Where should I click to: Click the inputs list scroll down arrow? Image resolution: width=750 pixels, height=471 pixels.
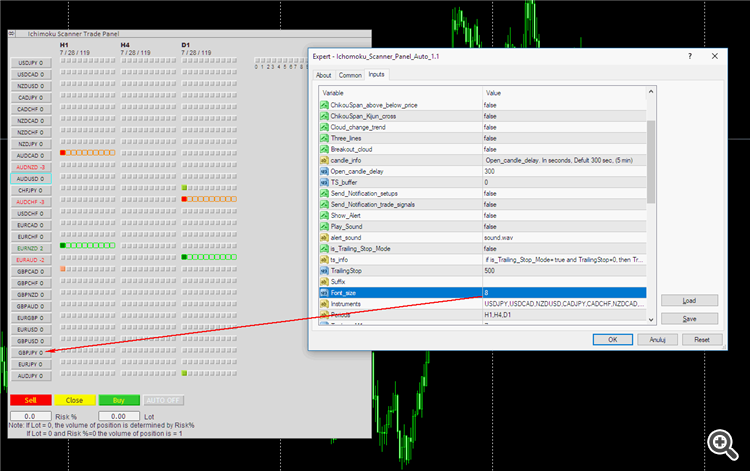click(651, 319)
